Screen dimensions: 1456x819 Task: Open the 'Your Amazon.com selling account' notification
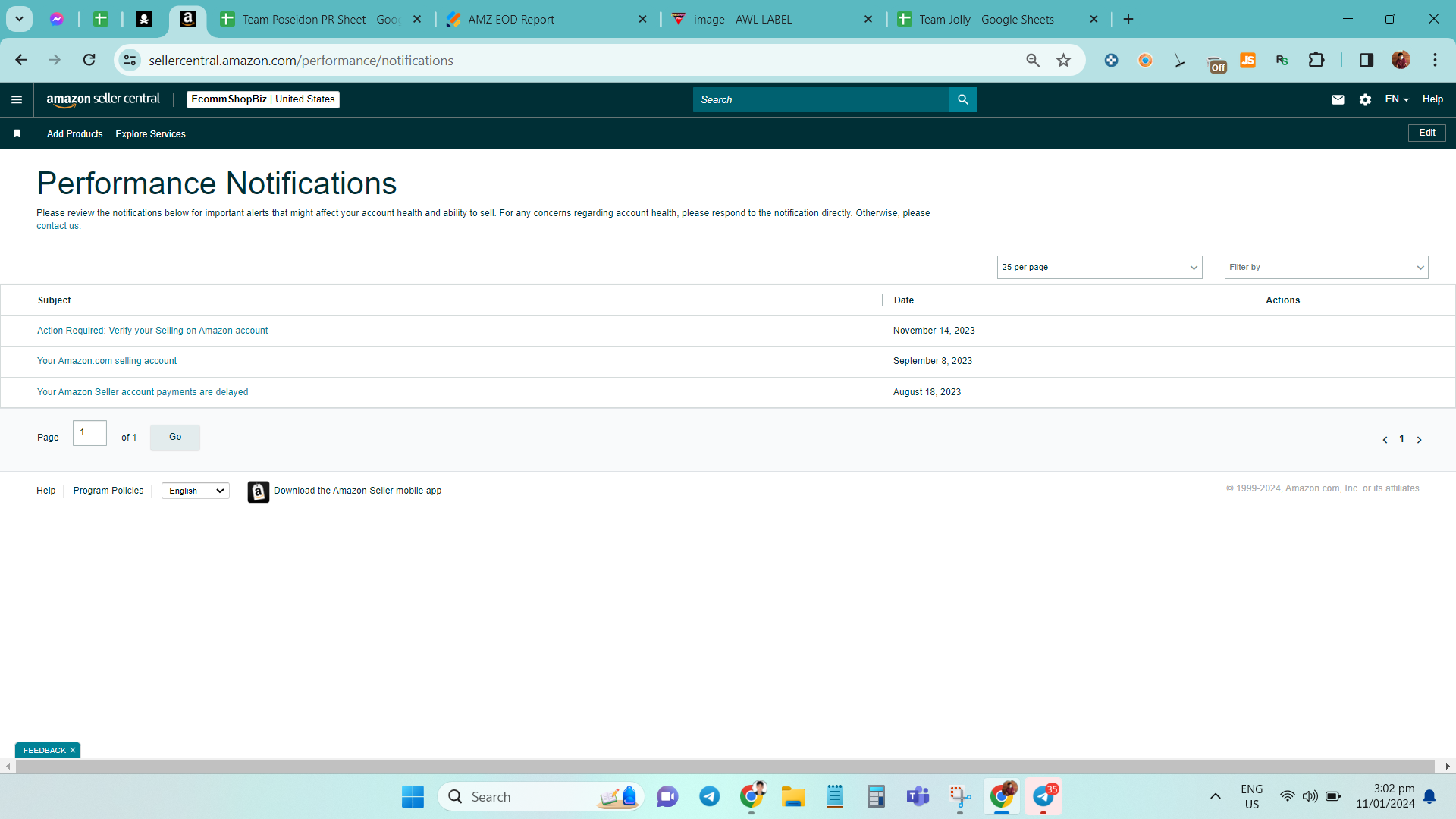coord(107,361)
